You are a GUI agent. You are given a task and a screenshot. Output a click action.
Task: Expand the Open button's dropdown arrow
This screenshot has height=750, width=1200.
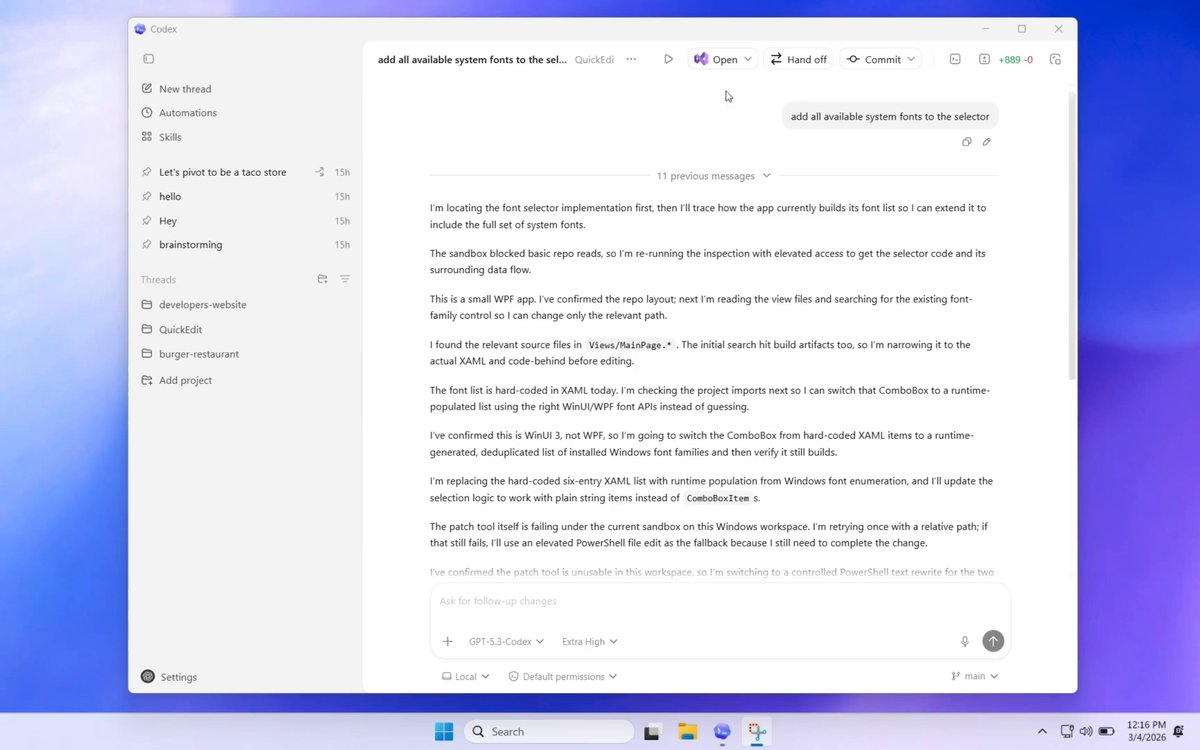click(748, 59)
